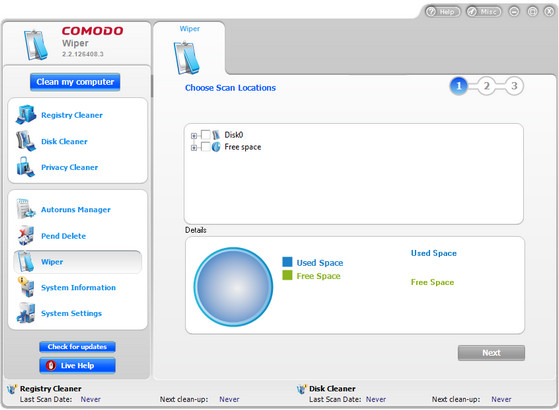559x410 pixels.
Task: Click the right-side 'Used Space' label
Action: coord(434,253)
